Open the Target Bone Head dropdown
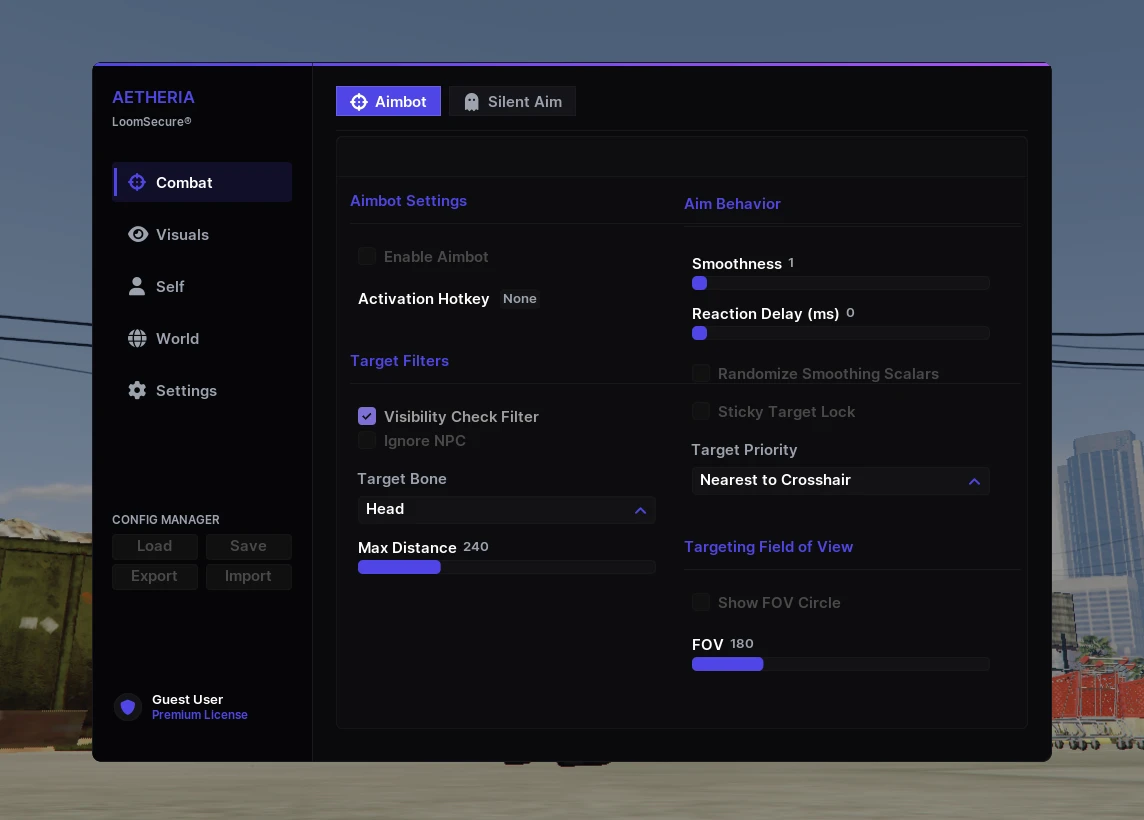The image size is (1144, 820). (506, 510)
